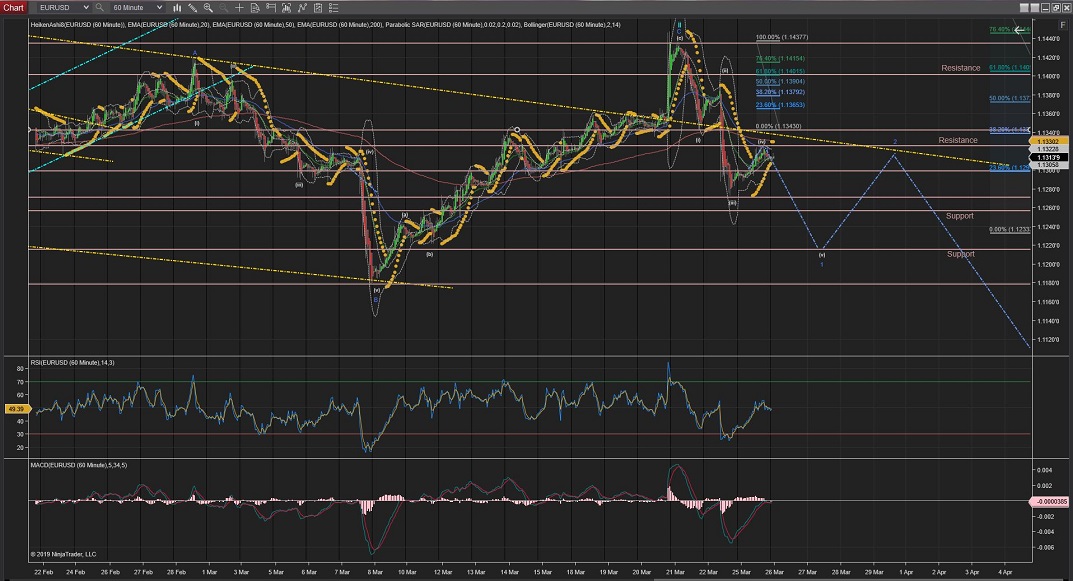Viewport: 1073px width, 581px height.
Task: Restore down the chart window
Action: [1056, 8]
